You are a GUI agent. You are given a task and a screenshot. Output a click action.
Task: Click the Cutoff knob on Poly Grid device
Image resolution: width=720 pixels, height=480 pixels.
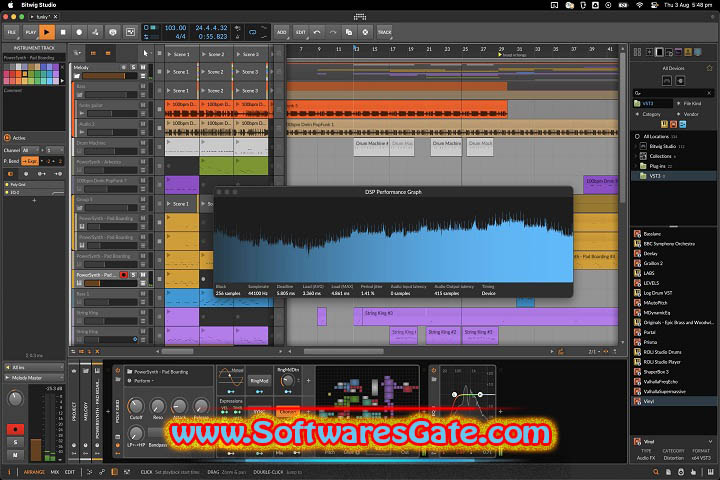tap(136, 406)
